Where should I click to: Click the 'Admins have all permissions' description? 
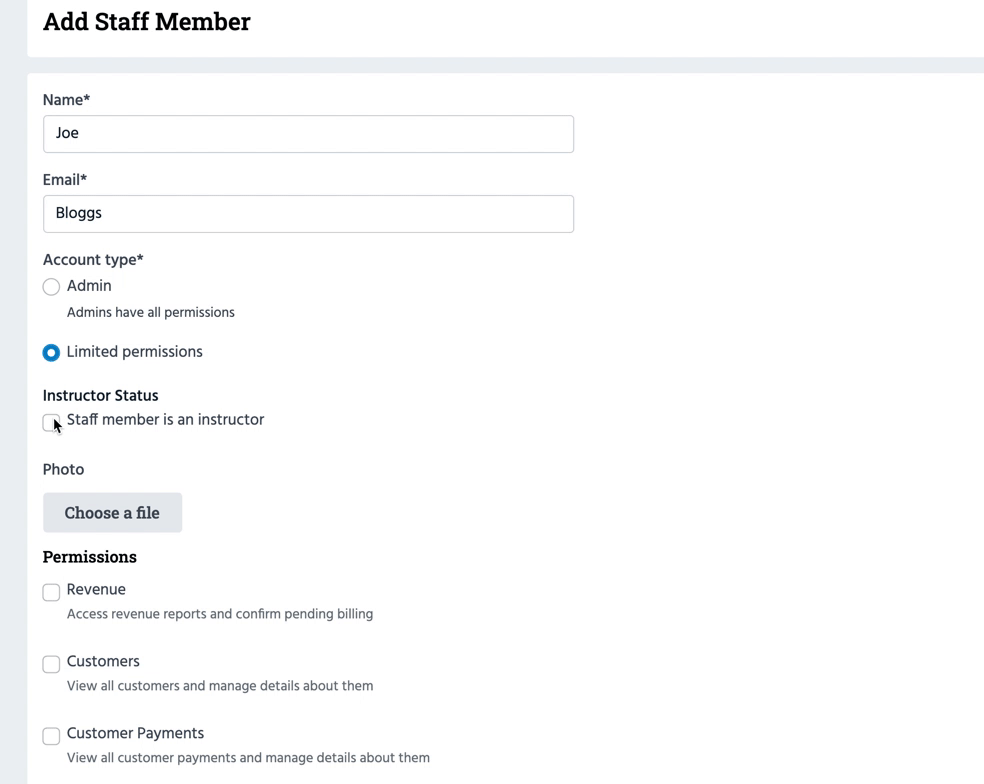(x=151, y=313)
